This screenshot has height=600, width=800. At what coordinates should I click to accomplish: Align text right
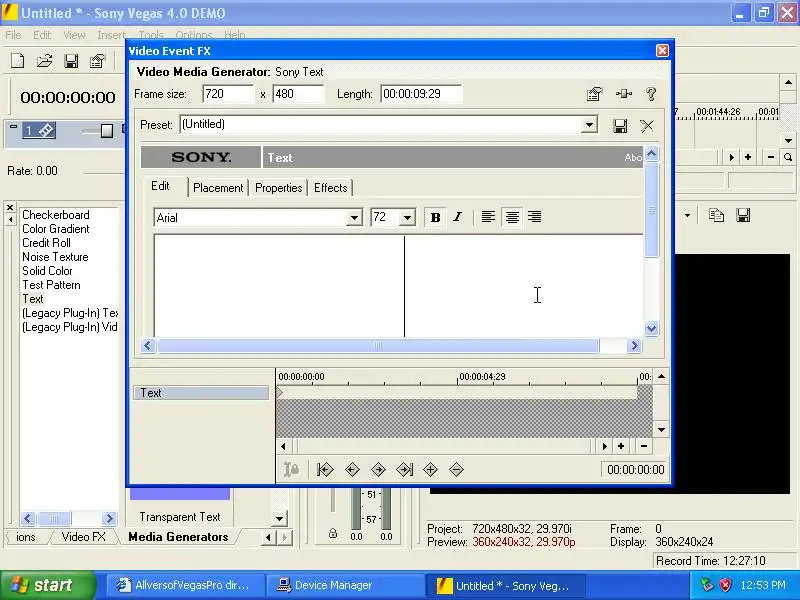point(535,217)
